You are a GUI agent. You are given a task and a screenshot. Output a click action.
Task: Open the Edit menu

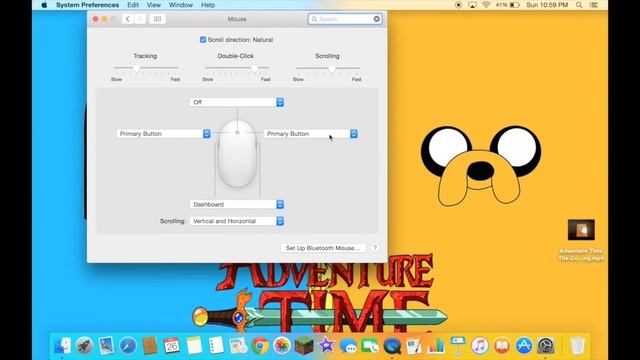[133, 5]
